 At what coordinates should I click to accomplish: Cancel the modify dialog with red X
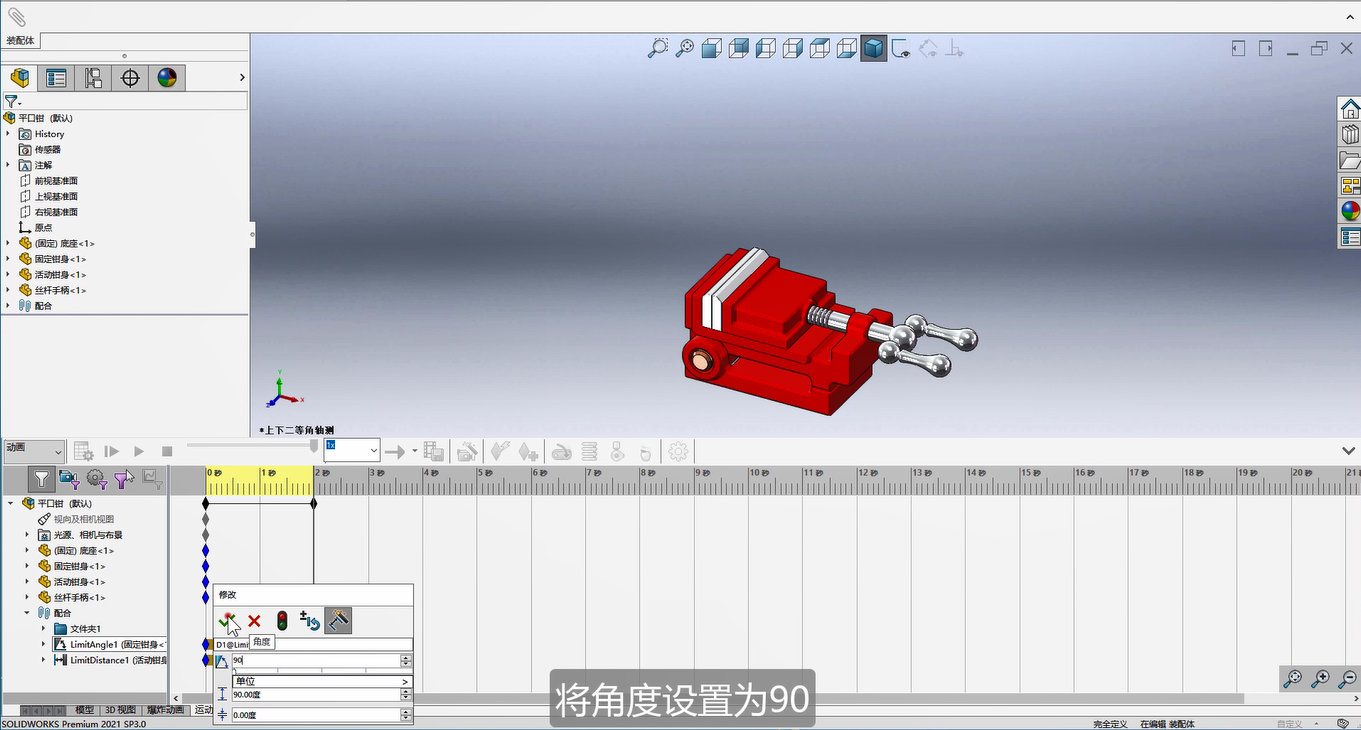pos(254,621)
